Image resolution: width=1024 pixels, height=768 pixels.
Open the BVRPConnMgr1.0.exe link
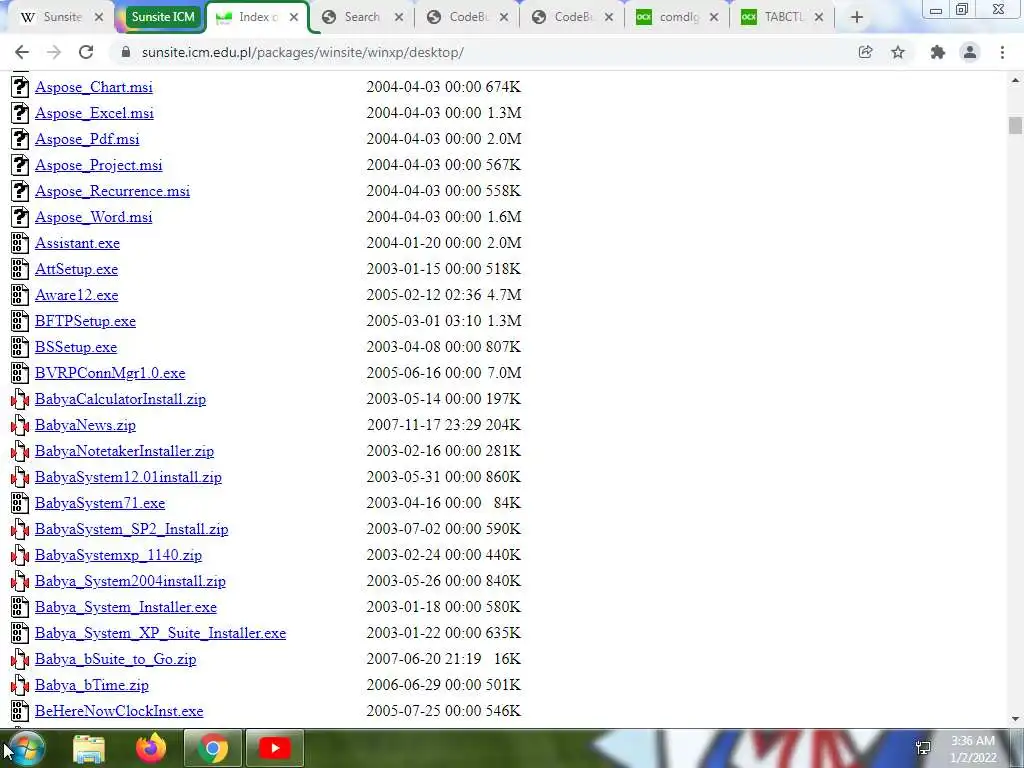(x=110, y=373)
